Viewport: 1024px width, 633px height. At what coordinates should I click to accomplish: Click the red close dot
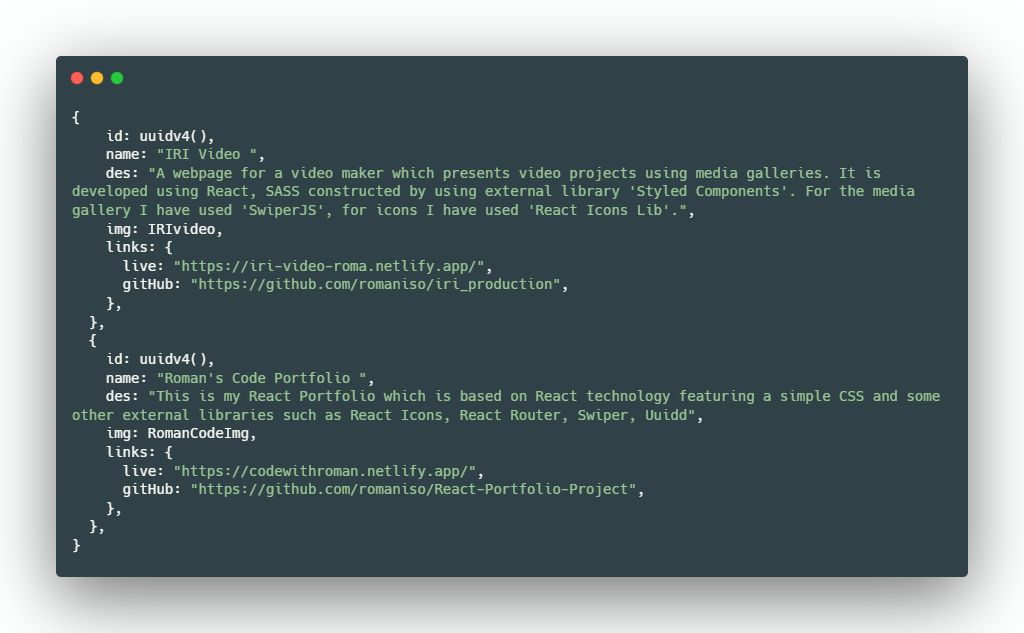(77, 78)
